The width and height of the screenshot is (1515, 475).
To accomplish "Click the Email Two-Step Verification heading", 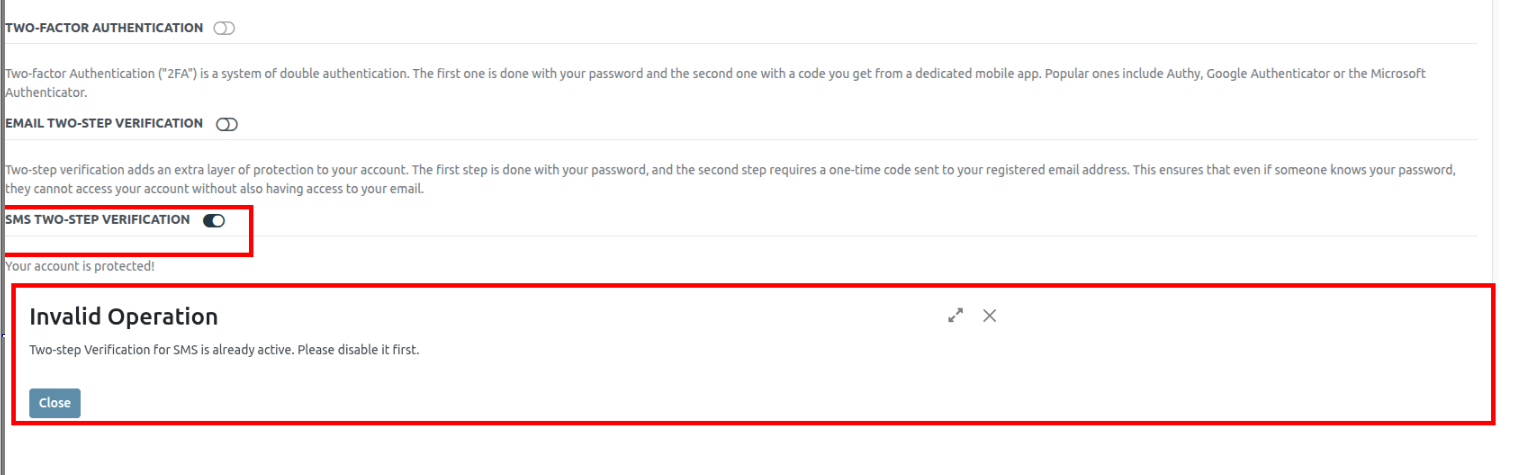I will click(x=104, y=124).
